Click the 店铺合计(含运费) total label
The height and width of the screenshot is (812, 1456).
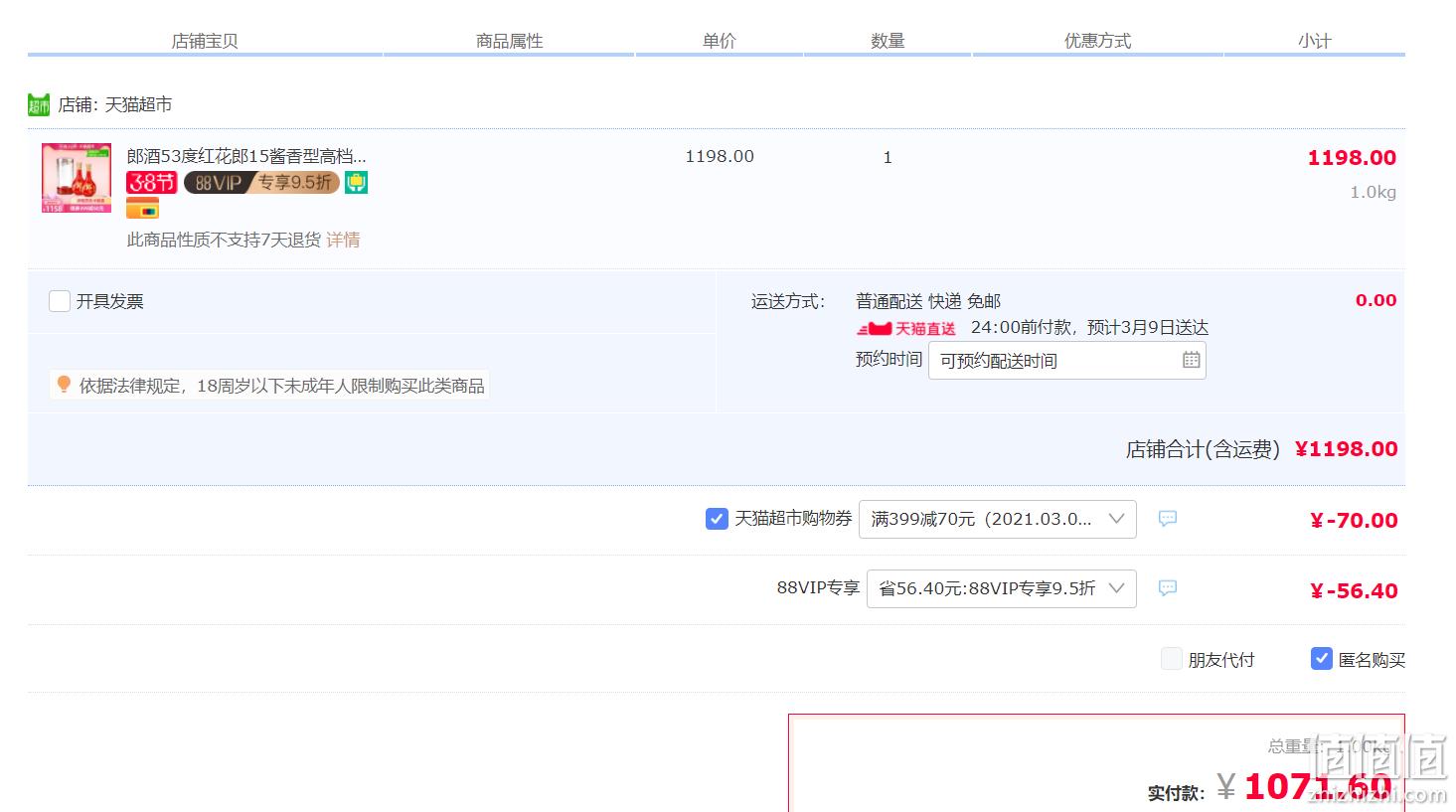coord(1203,449)
